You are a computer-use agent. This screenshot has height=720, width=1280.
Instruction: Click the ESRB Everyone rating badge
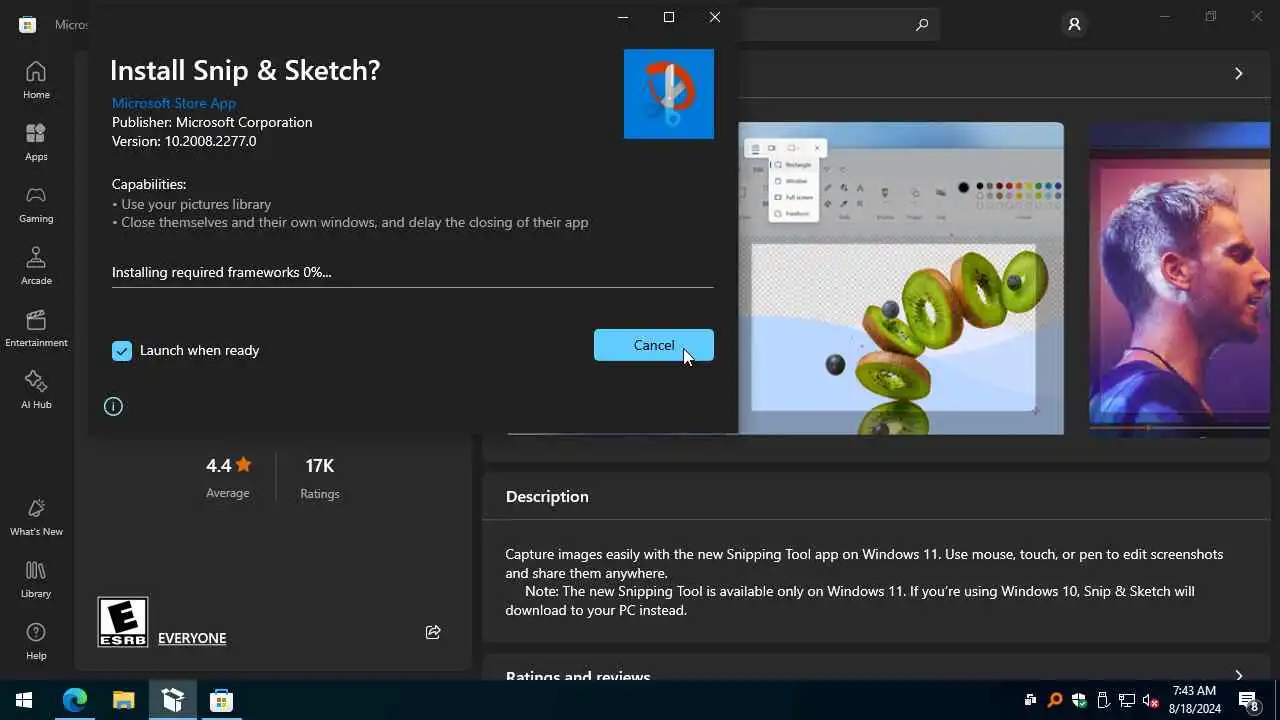click(x=123, y=622)
